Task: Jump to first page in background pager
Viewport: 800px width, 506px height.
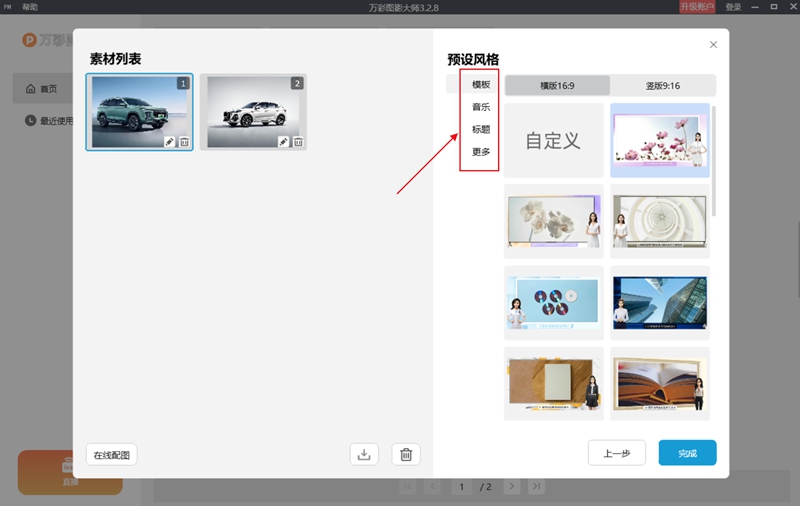Action: [408, 486]
